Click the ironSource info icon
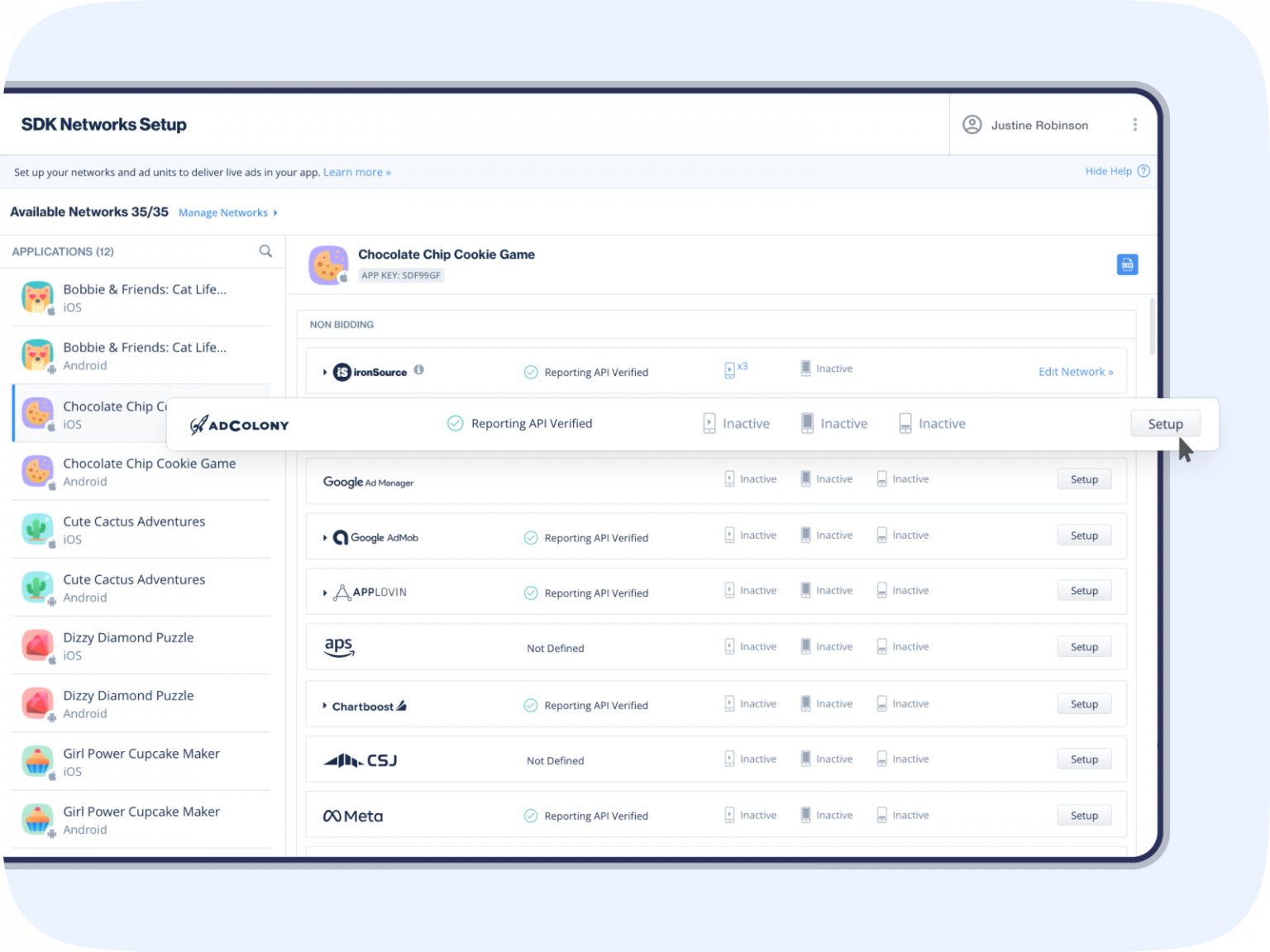Screen dimensions: 1270x952 419,370
